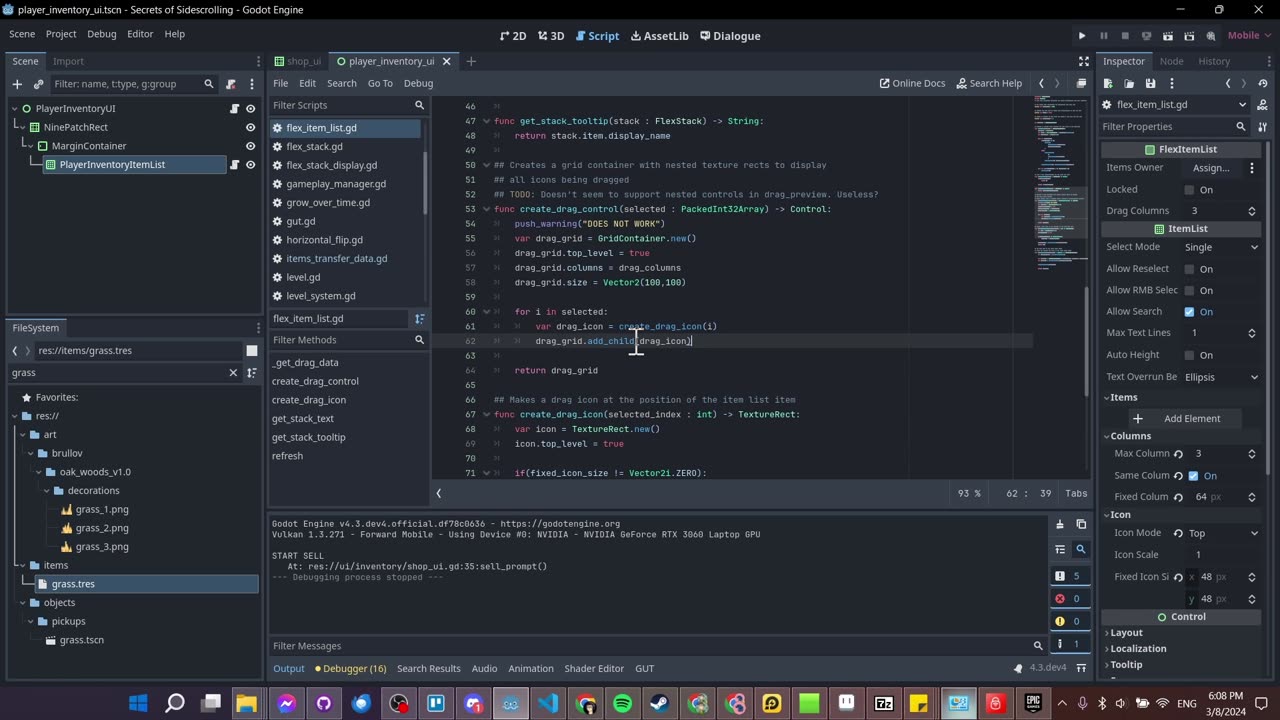Toggle method list alphabetical sort icon
The width and height of the screenshot is (1280, 720).
[420, 319]
